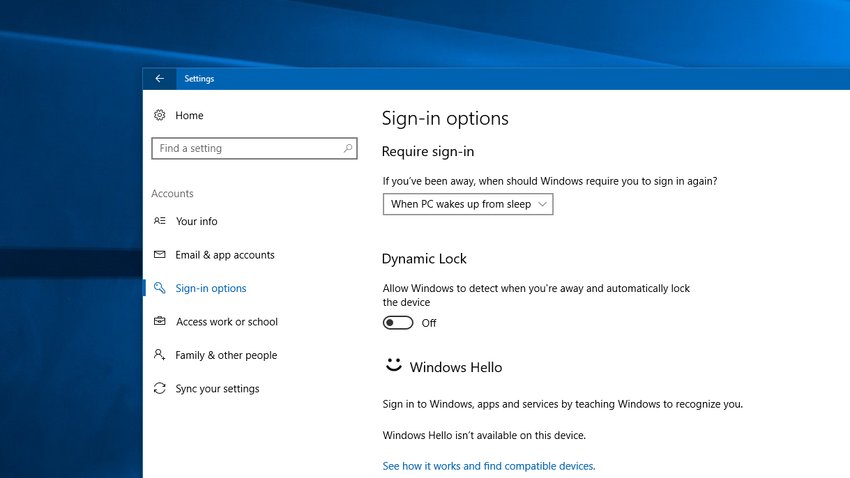The image size is (850, 478).
Task: Click the magnifier icon in search box
Action: click(348, 148)
